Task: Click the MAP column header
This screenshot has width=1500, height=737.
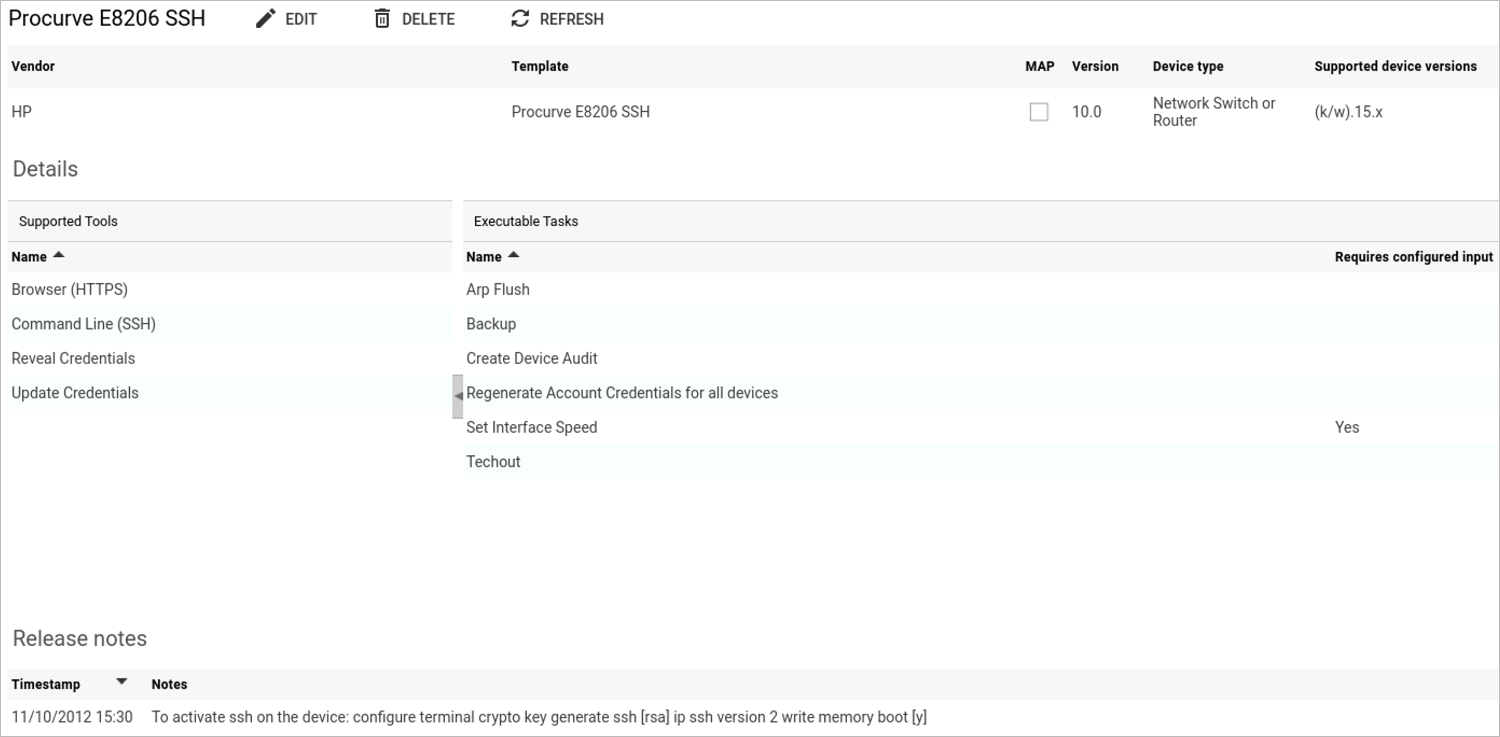Action: pyautogui.click(x=1040, y=66)
